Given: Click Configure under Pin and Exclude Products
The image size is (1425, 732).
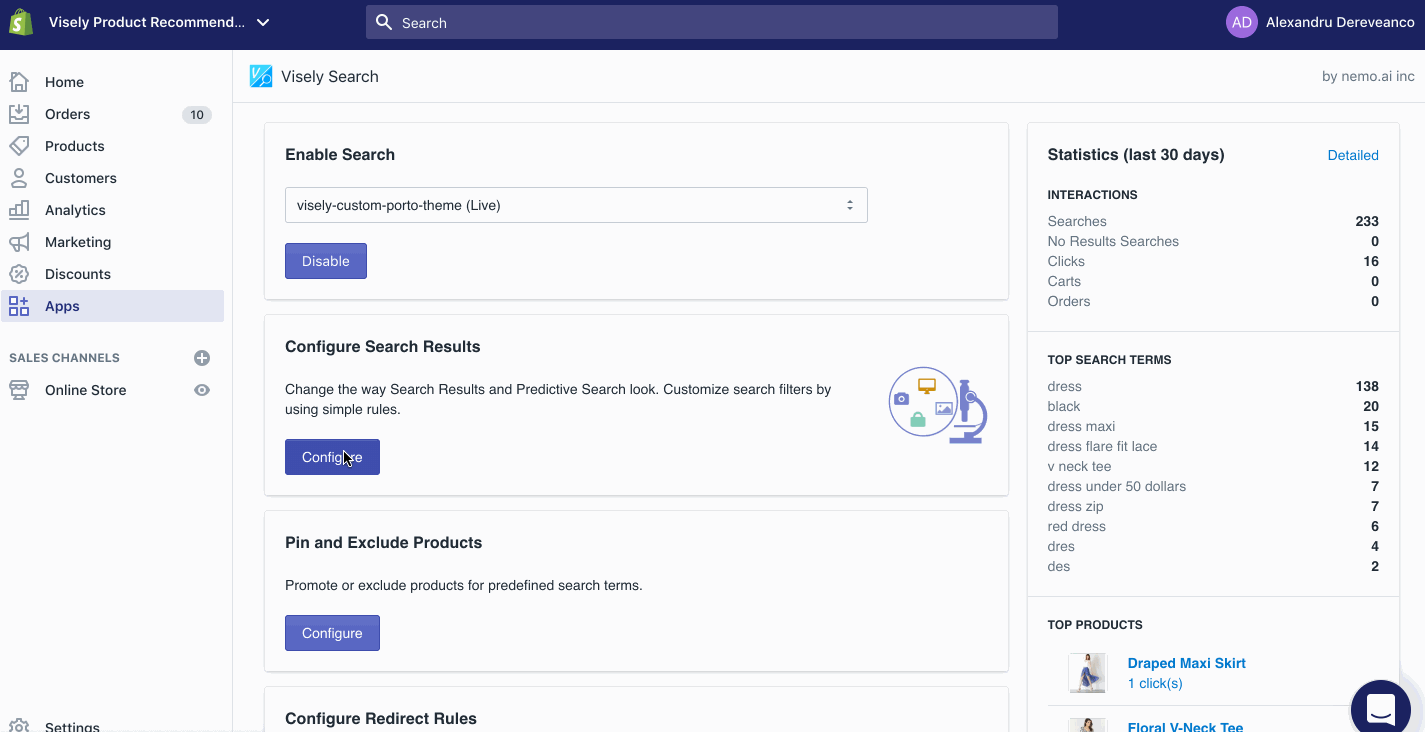Looking at the screenshot, I should click(x=332, y=633).
